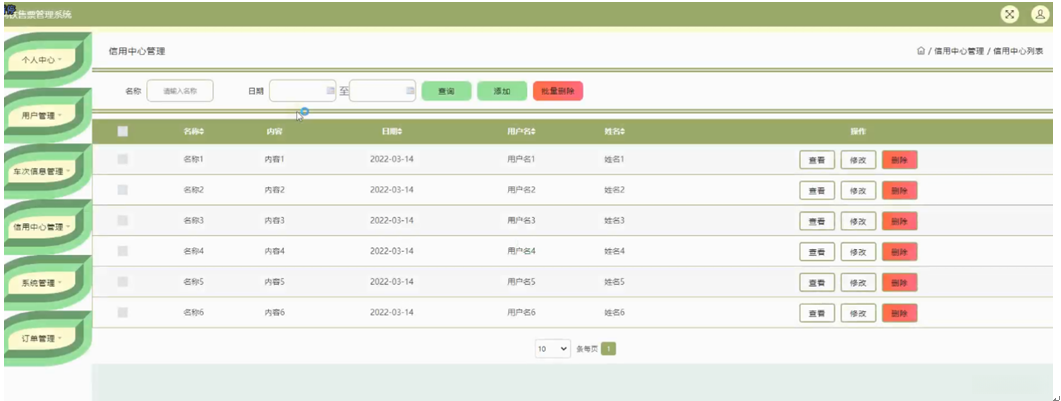This screenshot has height=401, width=1061.
Task: Check the row checkbox for 名称1
Action: click(x=122, y=159)
